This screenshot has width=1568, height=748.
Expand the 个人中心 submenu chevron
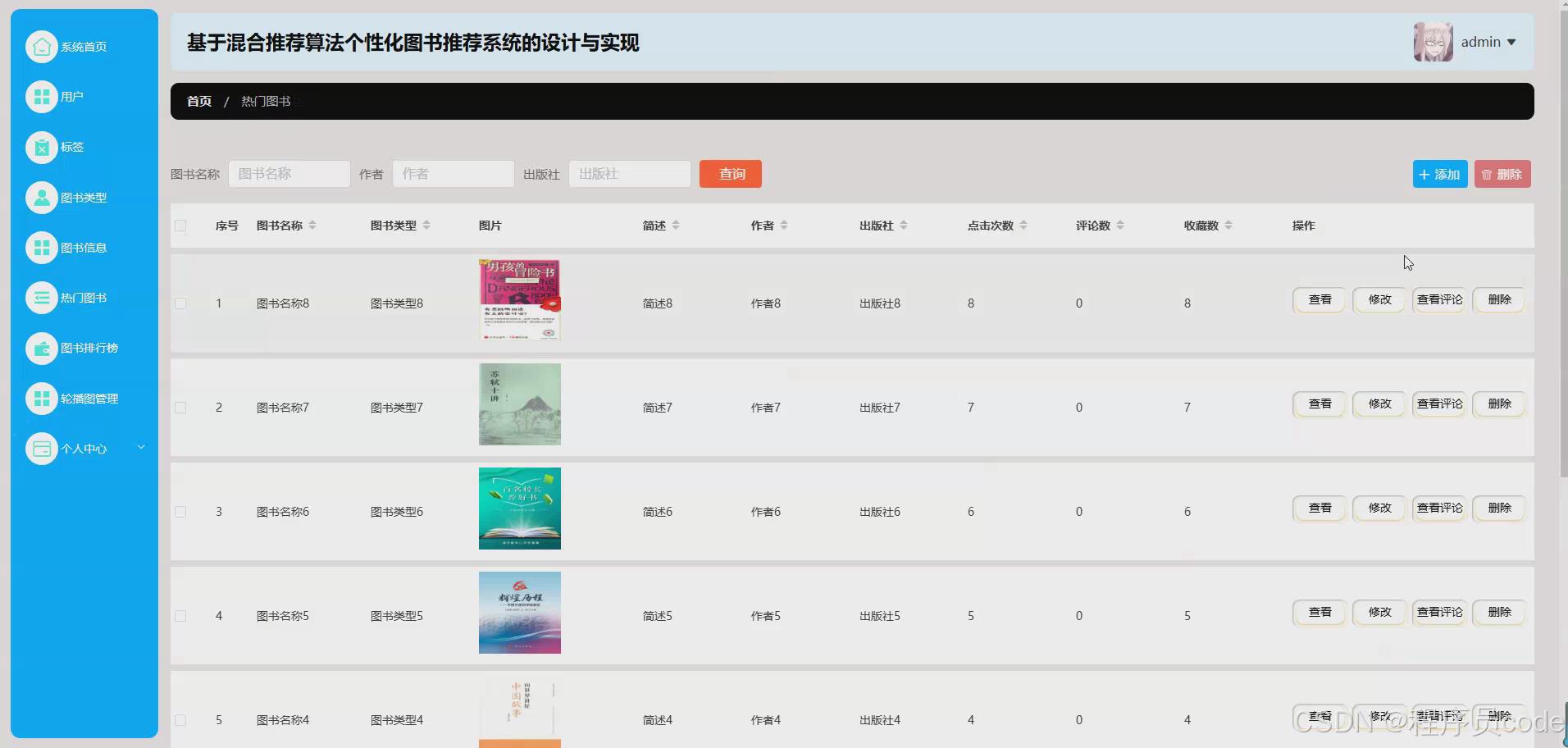(x=141, y=448)
